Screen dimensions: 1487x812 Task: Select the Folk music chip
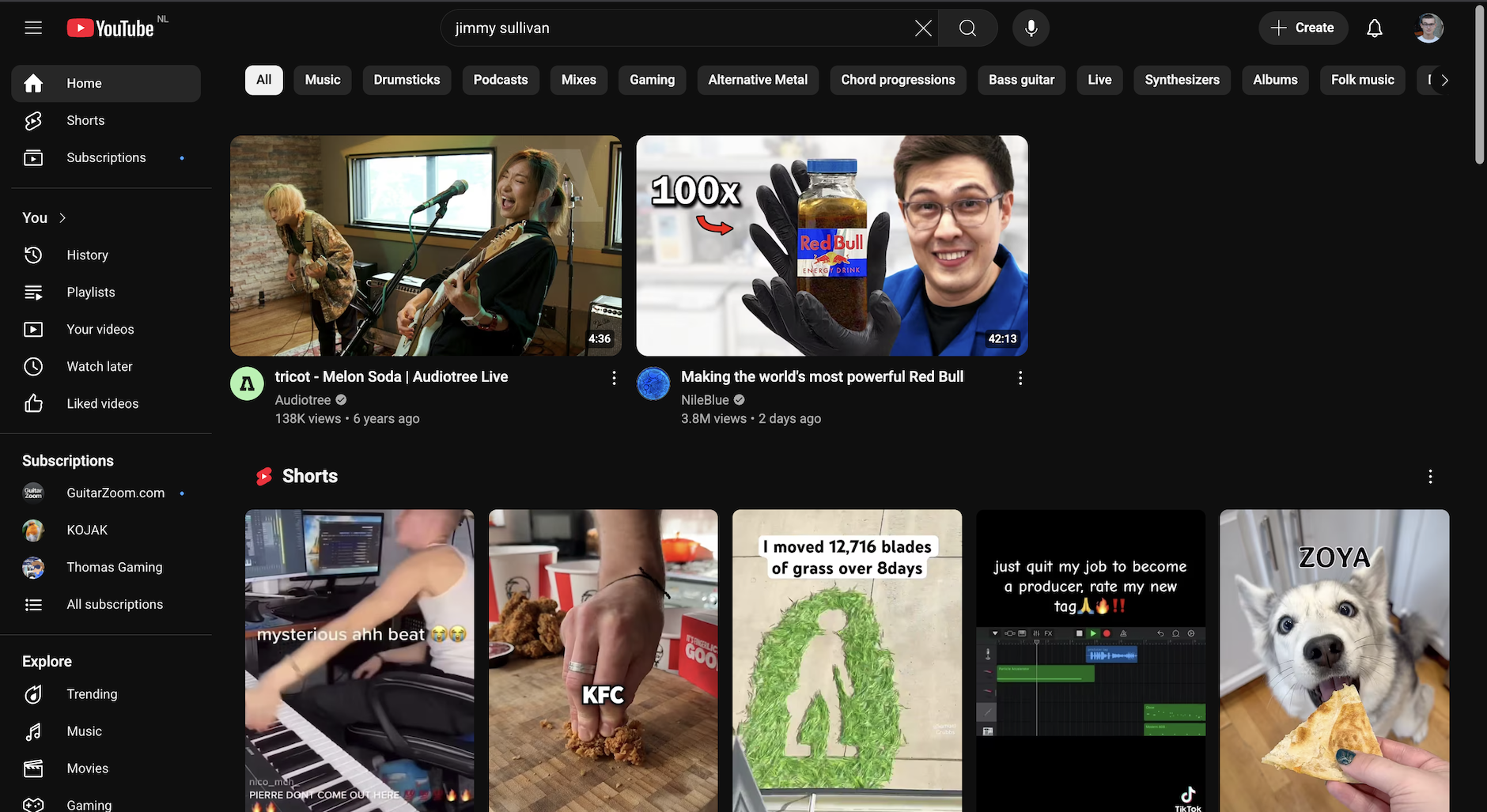coord(1362,80)
